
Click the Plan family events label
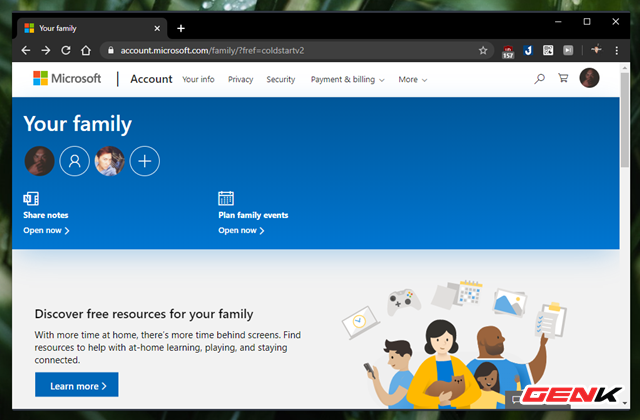click(x=253, y=215)
